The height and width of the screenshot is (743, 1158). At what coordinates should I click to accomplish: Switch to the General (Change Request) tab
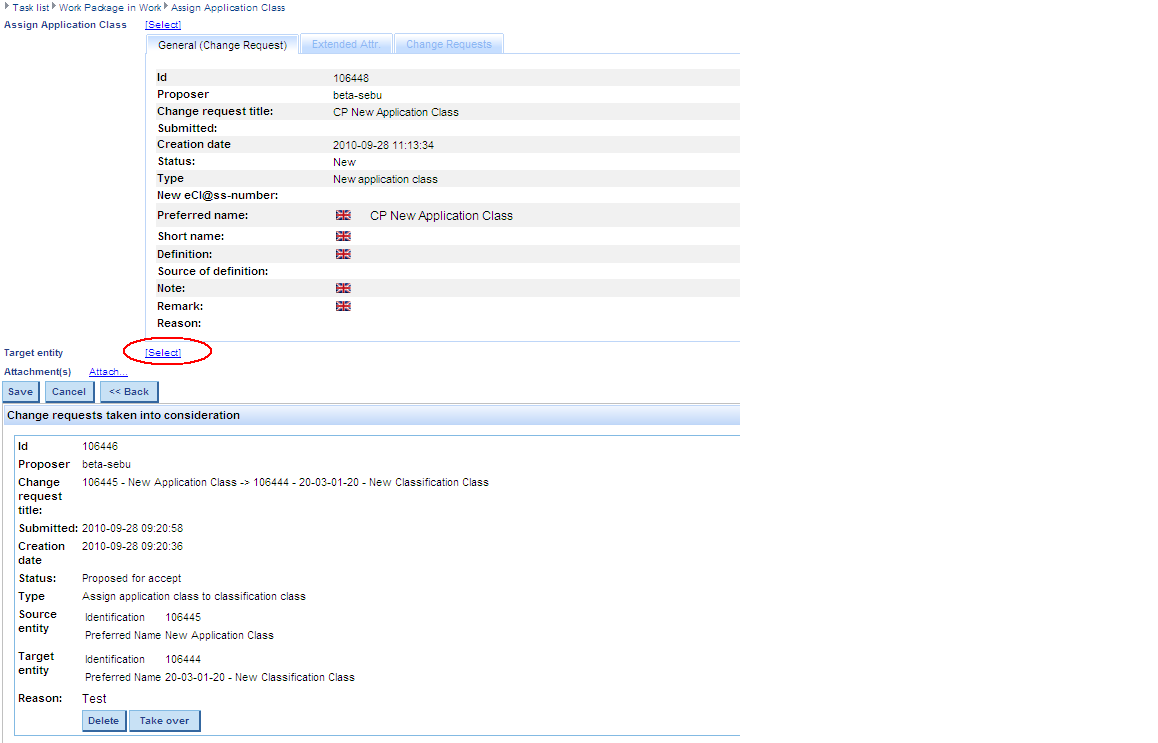[x=222, y=45]
